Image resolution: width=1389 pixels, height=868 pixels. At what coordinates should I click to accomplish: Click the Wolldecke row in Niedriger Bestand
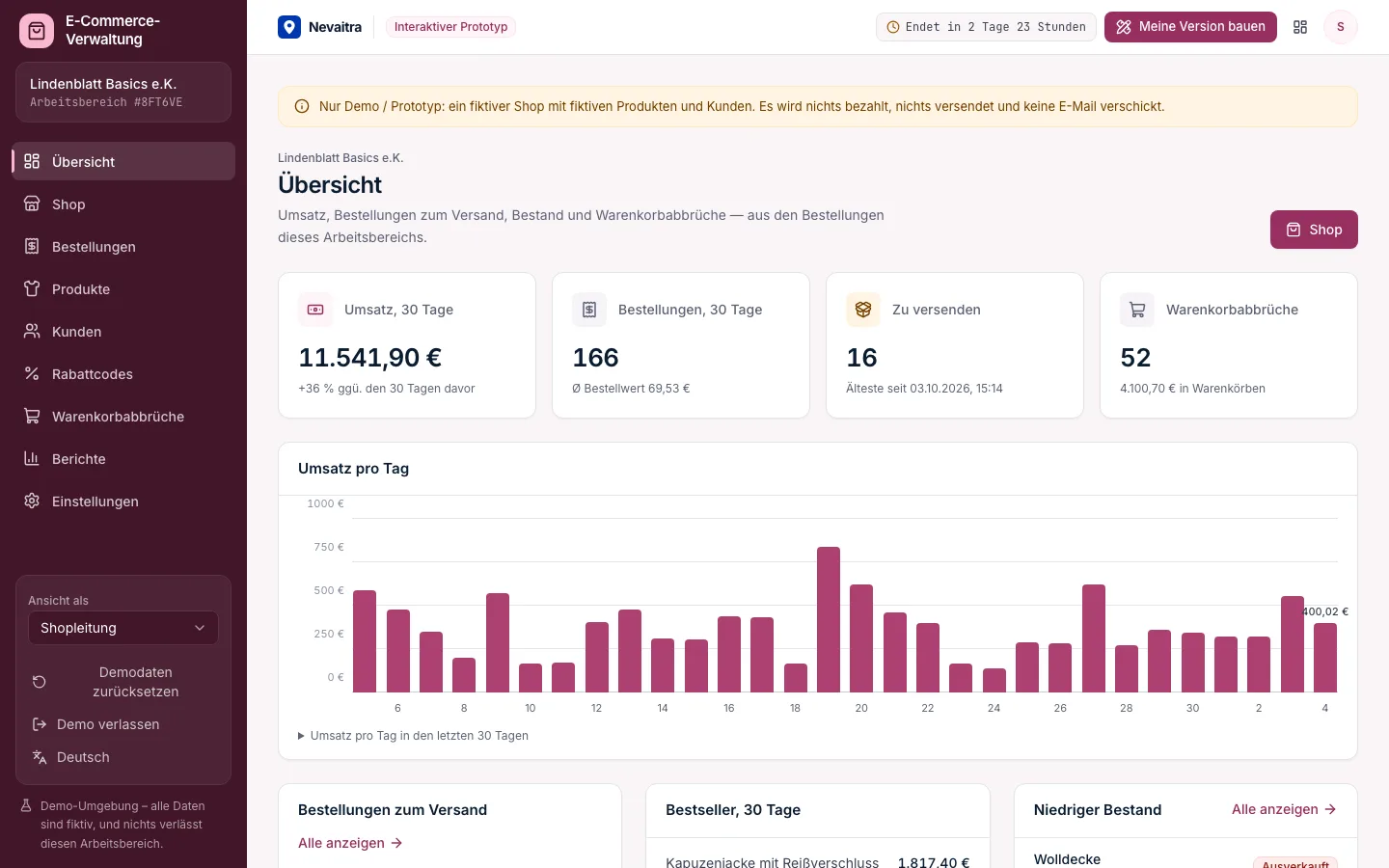(1185, 859)
